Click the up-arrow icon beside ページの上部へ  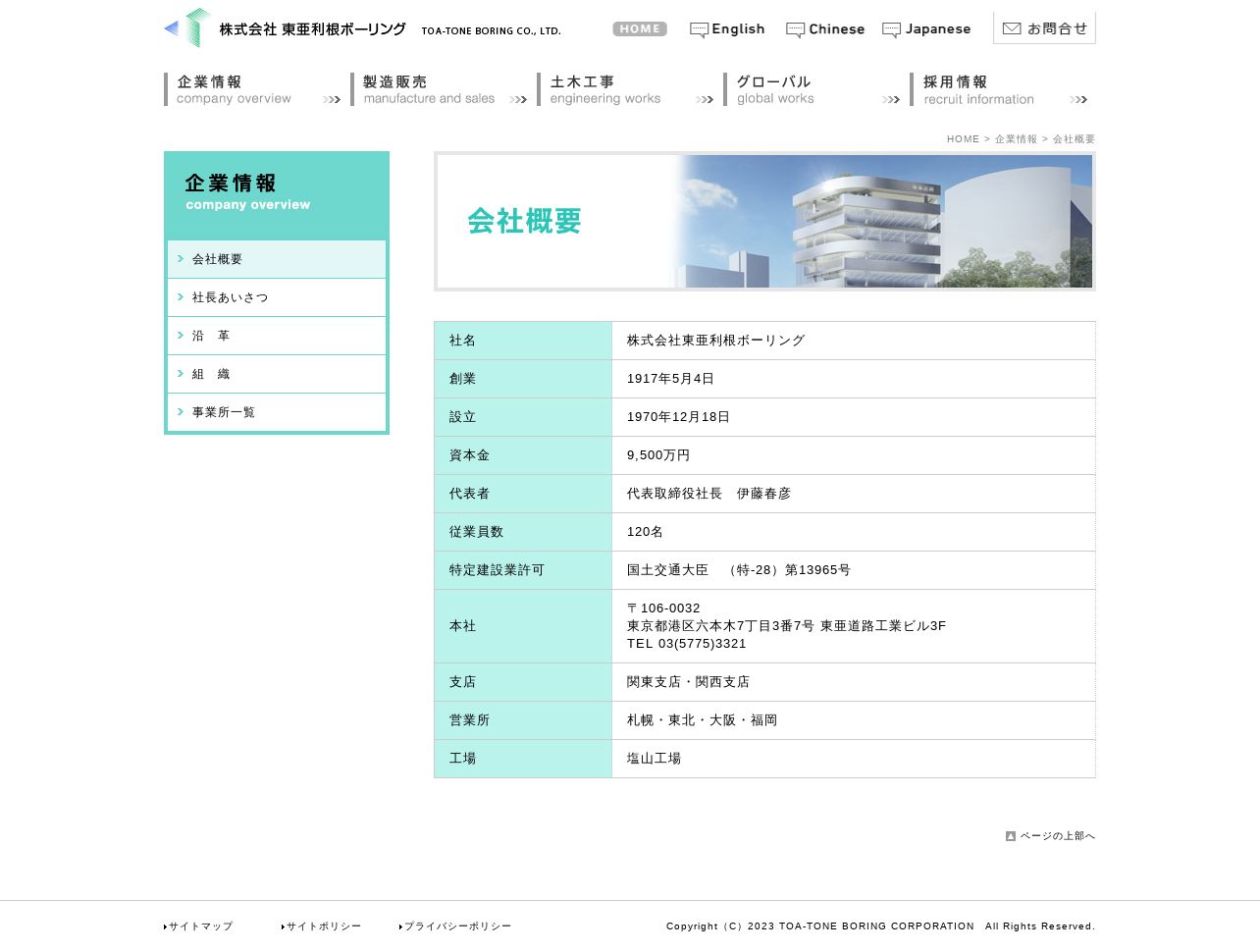point(1011,836)
